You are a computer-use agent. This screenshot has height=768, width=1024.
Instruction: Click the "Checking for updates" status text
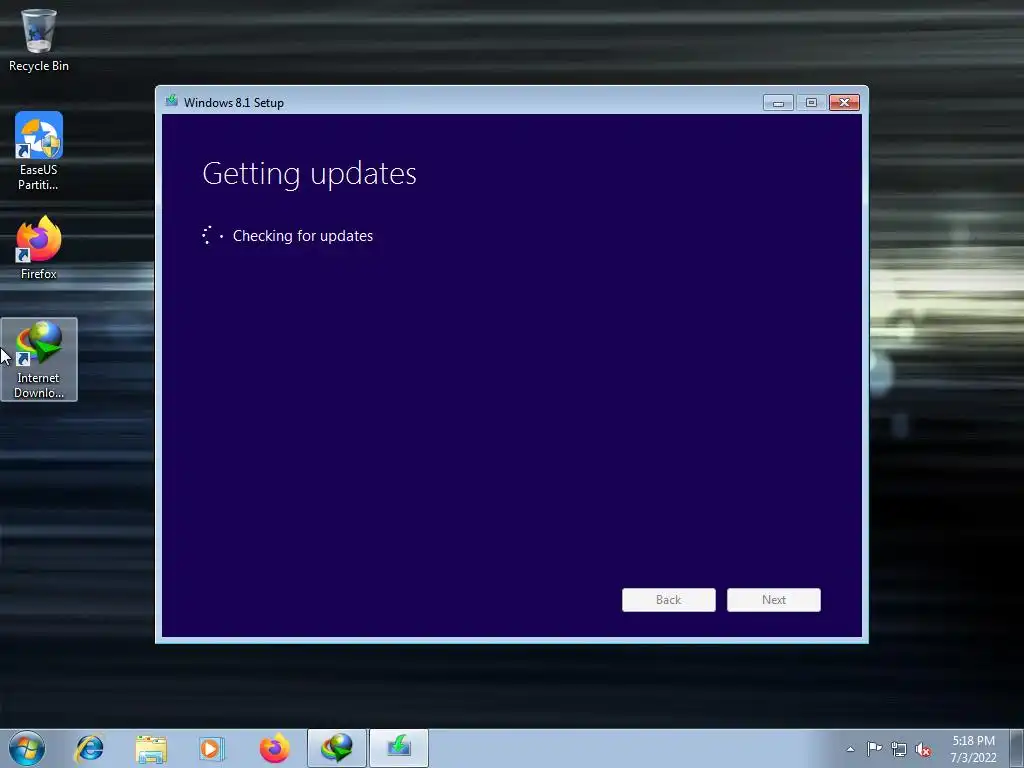(303, 236)
